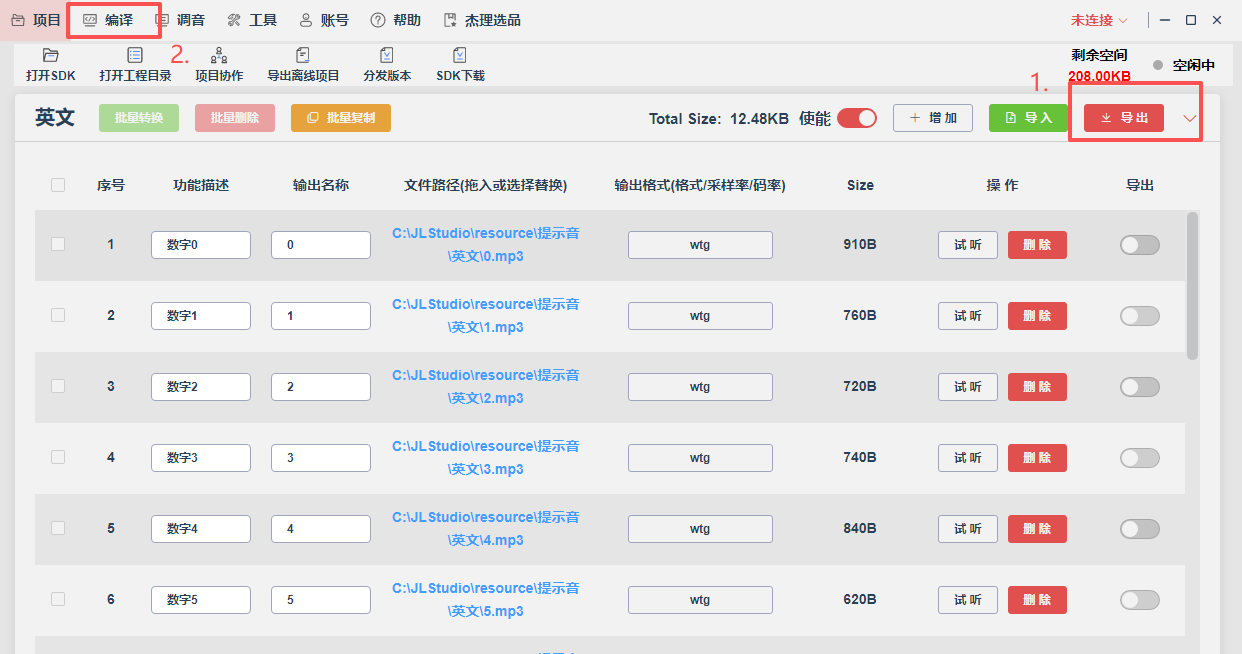The height and width of the screenshot is (654, 1242).
Task: Click output name field containing 5
Action: click(x=321, y=600)
